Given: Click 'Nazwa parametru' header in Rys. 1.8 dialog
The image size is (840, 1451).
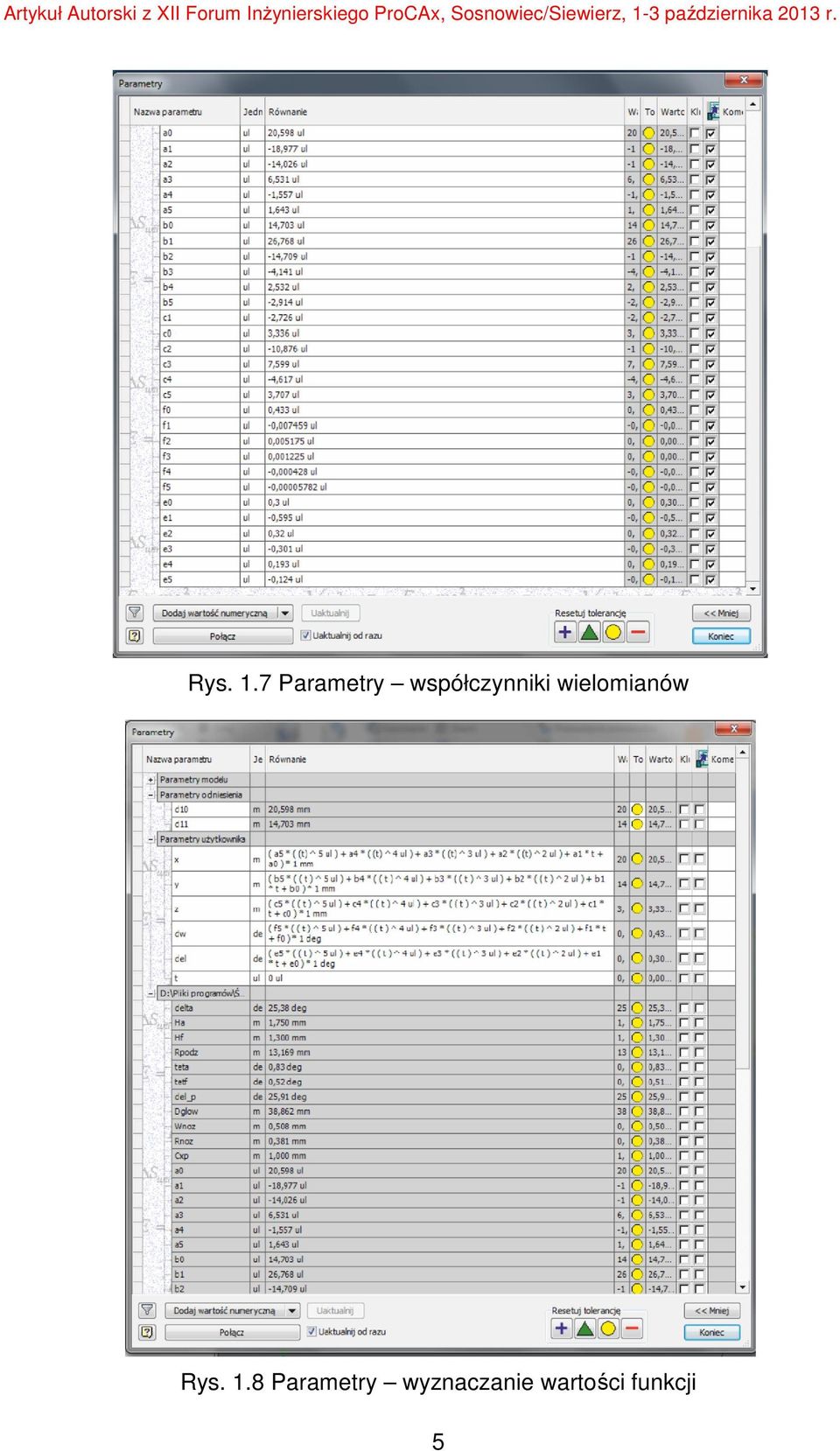Looking at the screenshot, I should (x=196, y=760).
